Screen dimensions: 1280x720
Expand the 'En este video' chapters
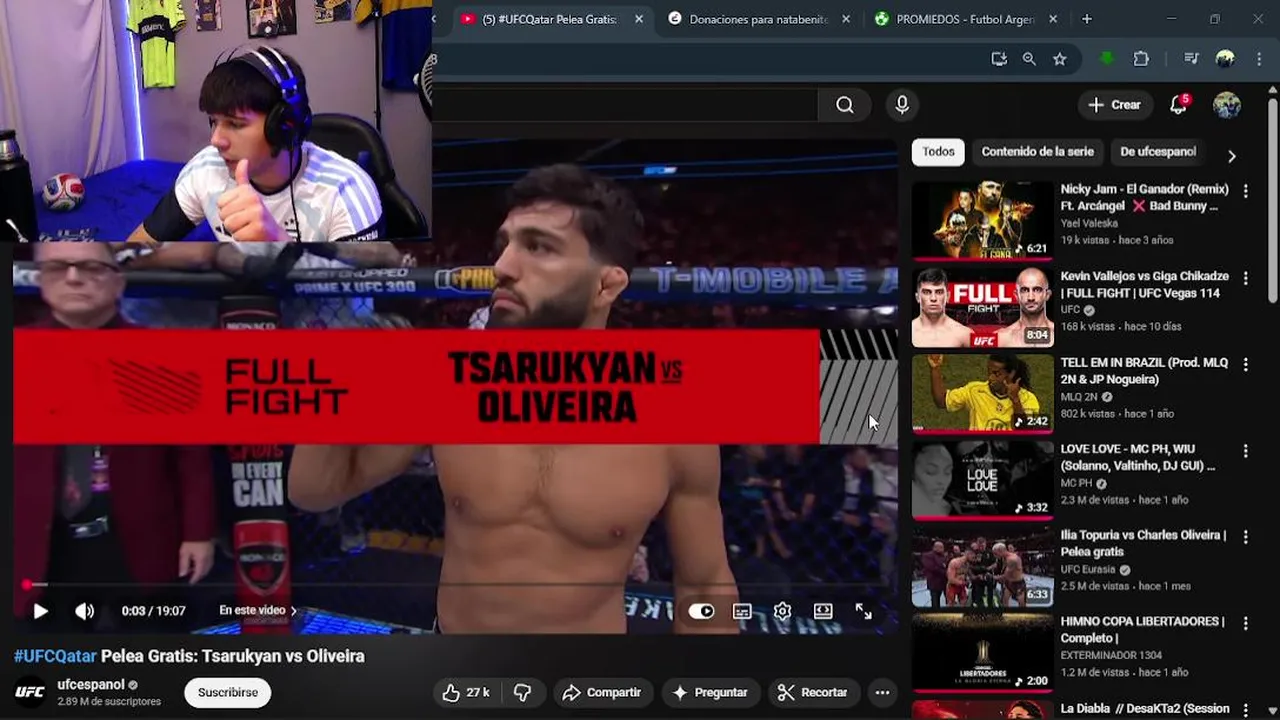pos(258,610)
